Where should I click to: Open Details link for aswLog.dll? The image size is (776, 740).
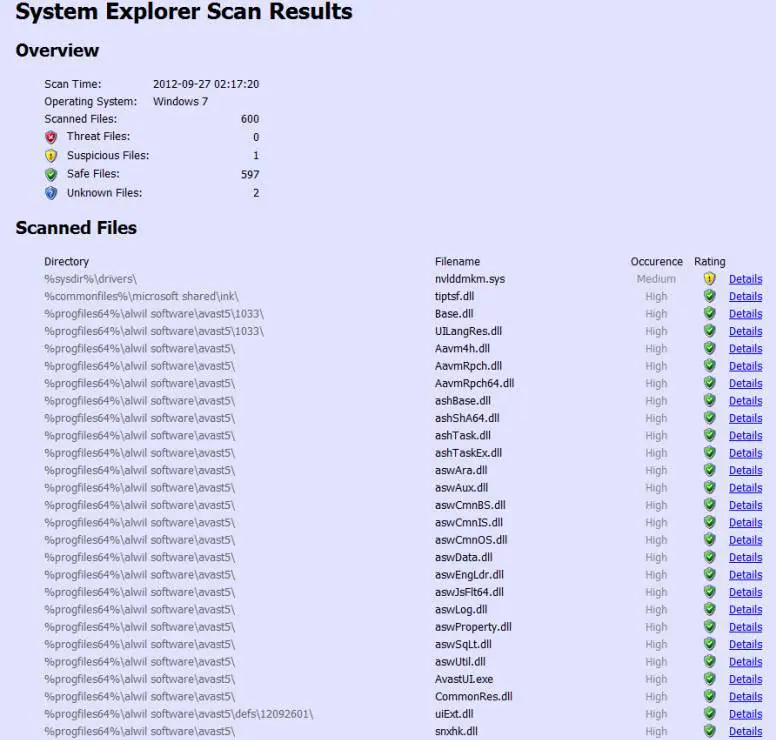pyautogui.click(x=745, y=610)
